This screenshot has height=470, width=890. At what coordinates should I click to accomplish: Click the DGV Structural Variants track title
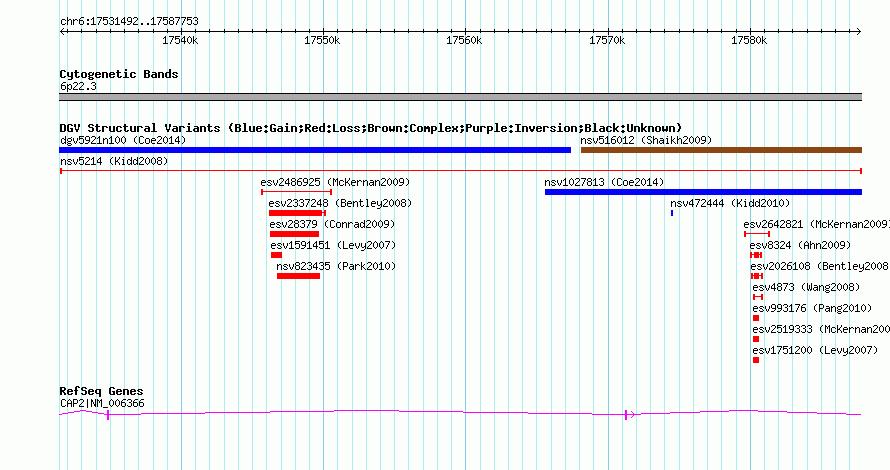click(x=370, y=128)
